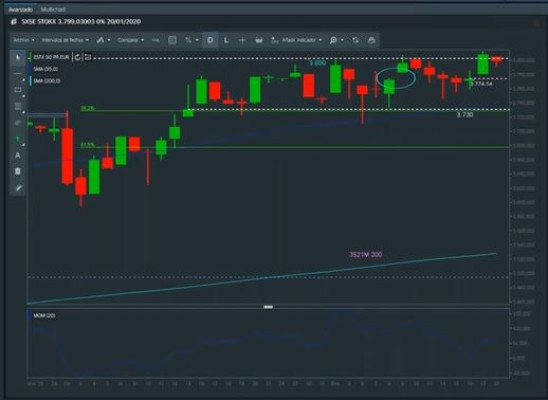The width and height of the screenshot is (548, 400).
Task: Open the Intervalos de fechas dropdown
Action: pyautogui.click(x=65, y=40)
